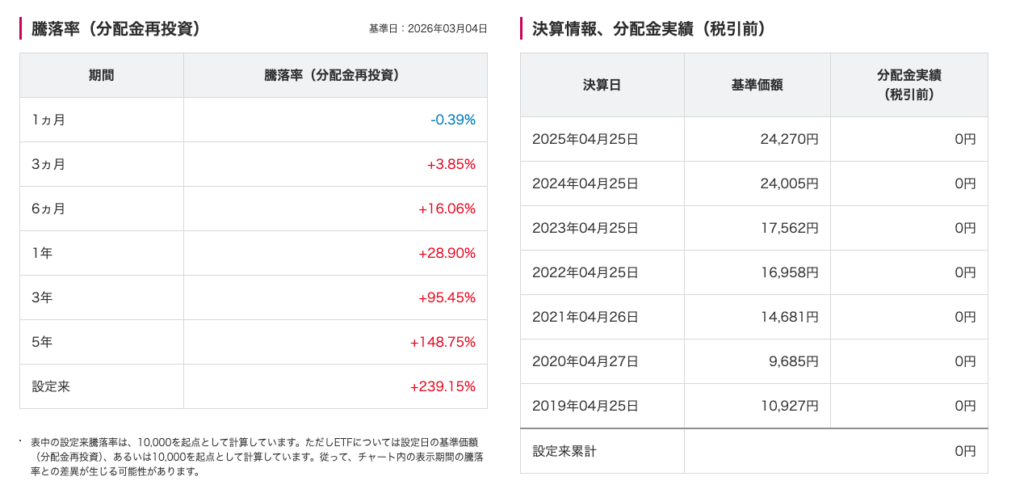Click the 基準日：2026年03月04日 date label
Screen dimensions: 1024x485
[427, 29]
